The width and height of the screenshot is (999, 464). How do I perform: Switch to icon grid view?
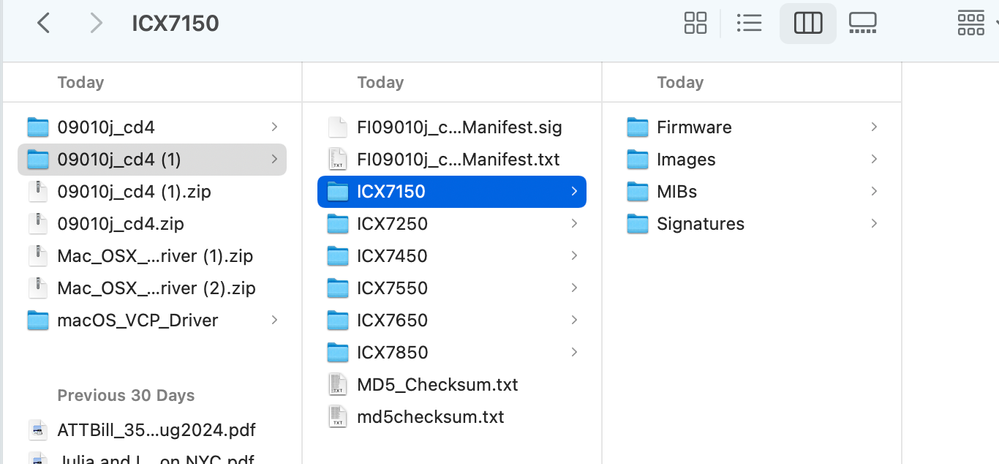click(695, 23)
